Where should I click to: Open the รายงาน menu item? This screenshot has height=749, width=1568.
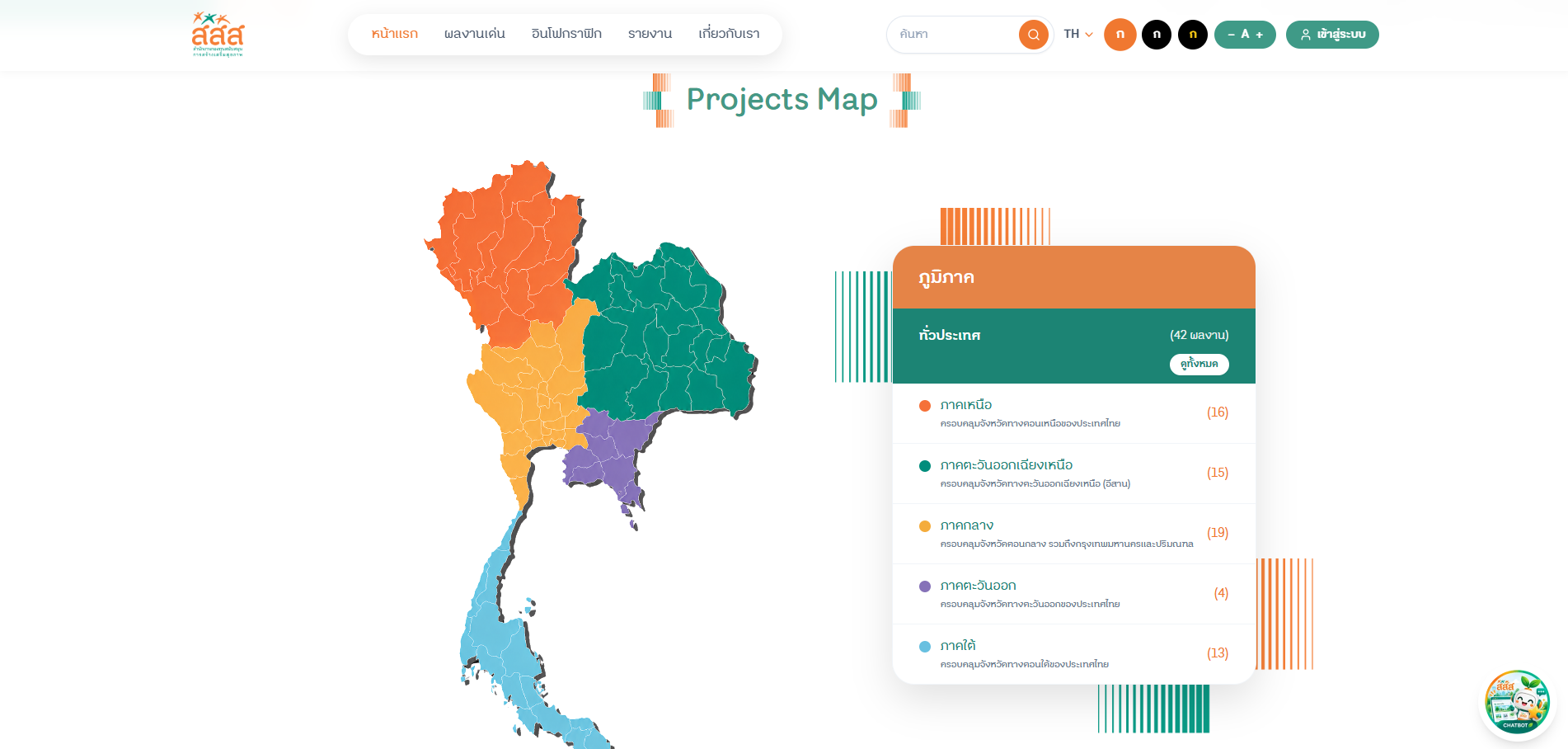650,34
